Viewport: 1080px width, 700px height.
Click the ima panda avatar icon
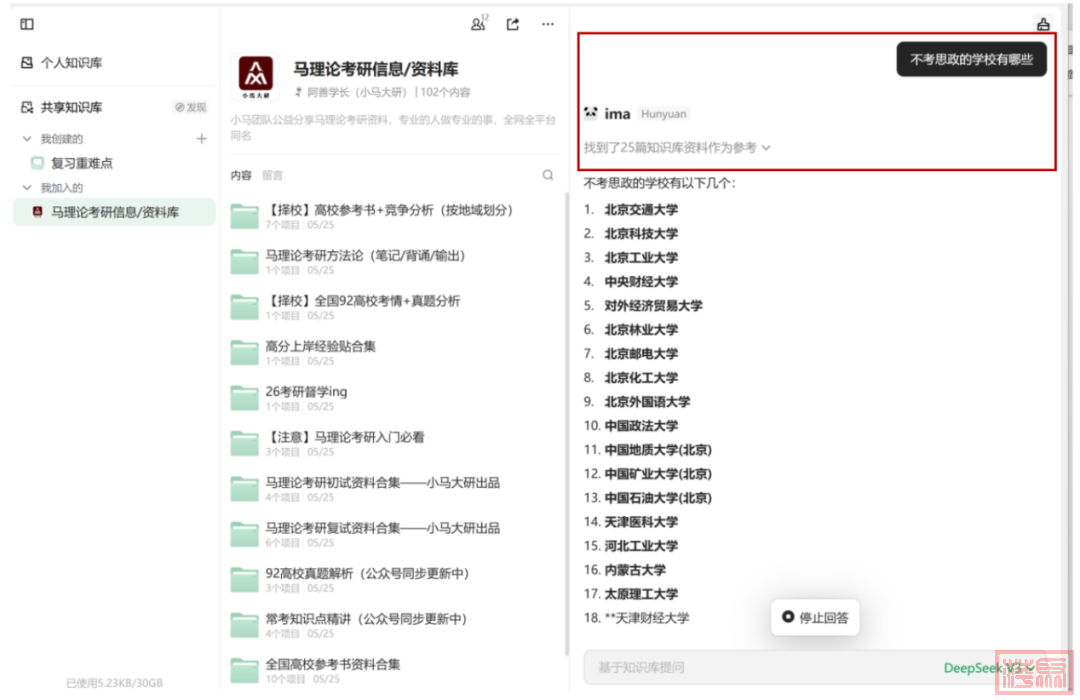591,113
